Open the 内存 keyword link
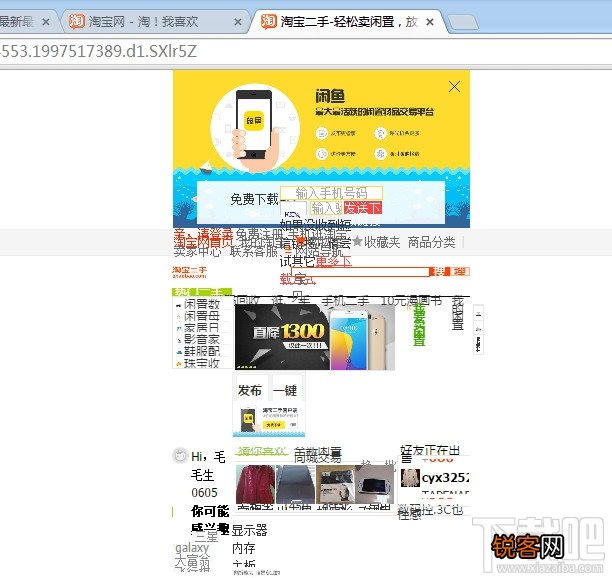612x578 pixels. (x=244, y=548)
